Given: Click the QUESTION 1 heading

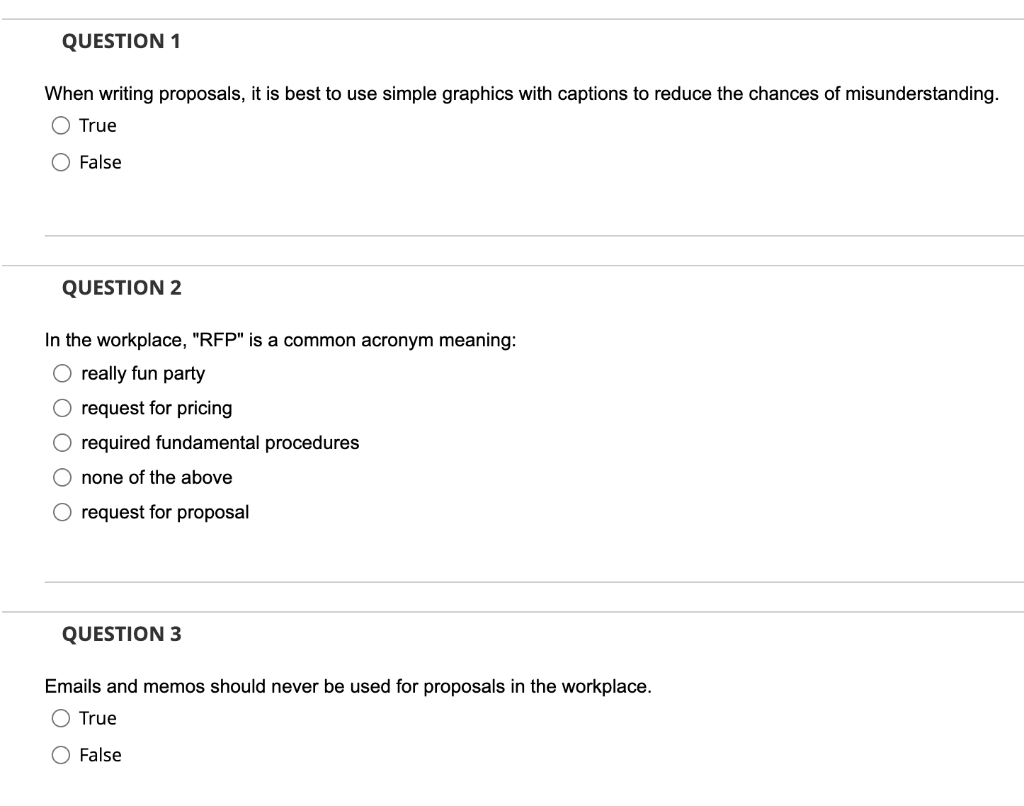Looking at the screenshot, I should pos(120,41).
